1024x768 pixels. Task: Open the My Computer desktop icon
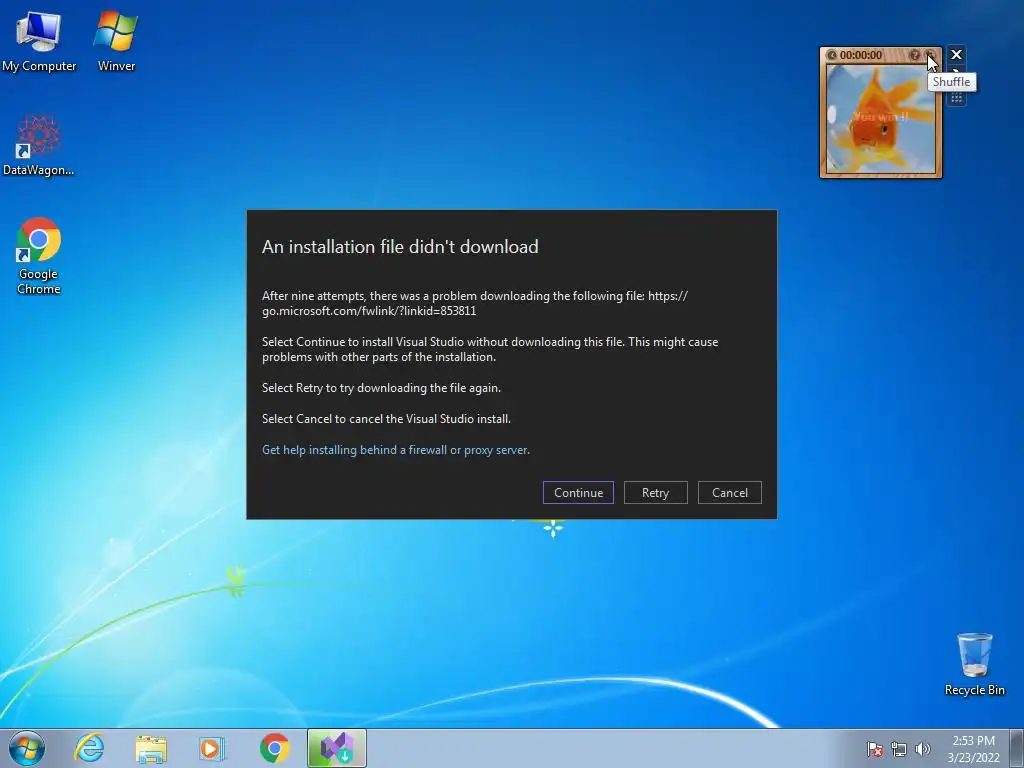[39, 41]
